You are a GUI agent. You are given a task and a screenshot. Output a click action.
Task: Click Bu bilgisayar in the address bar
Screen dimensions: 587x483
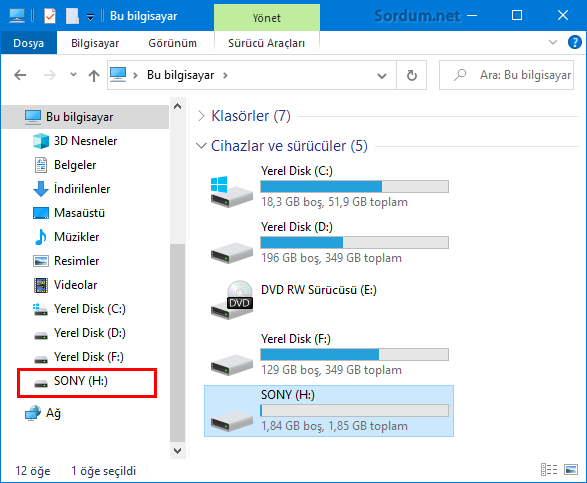180,75
